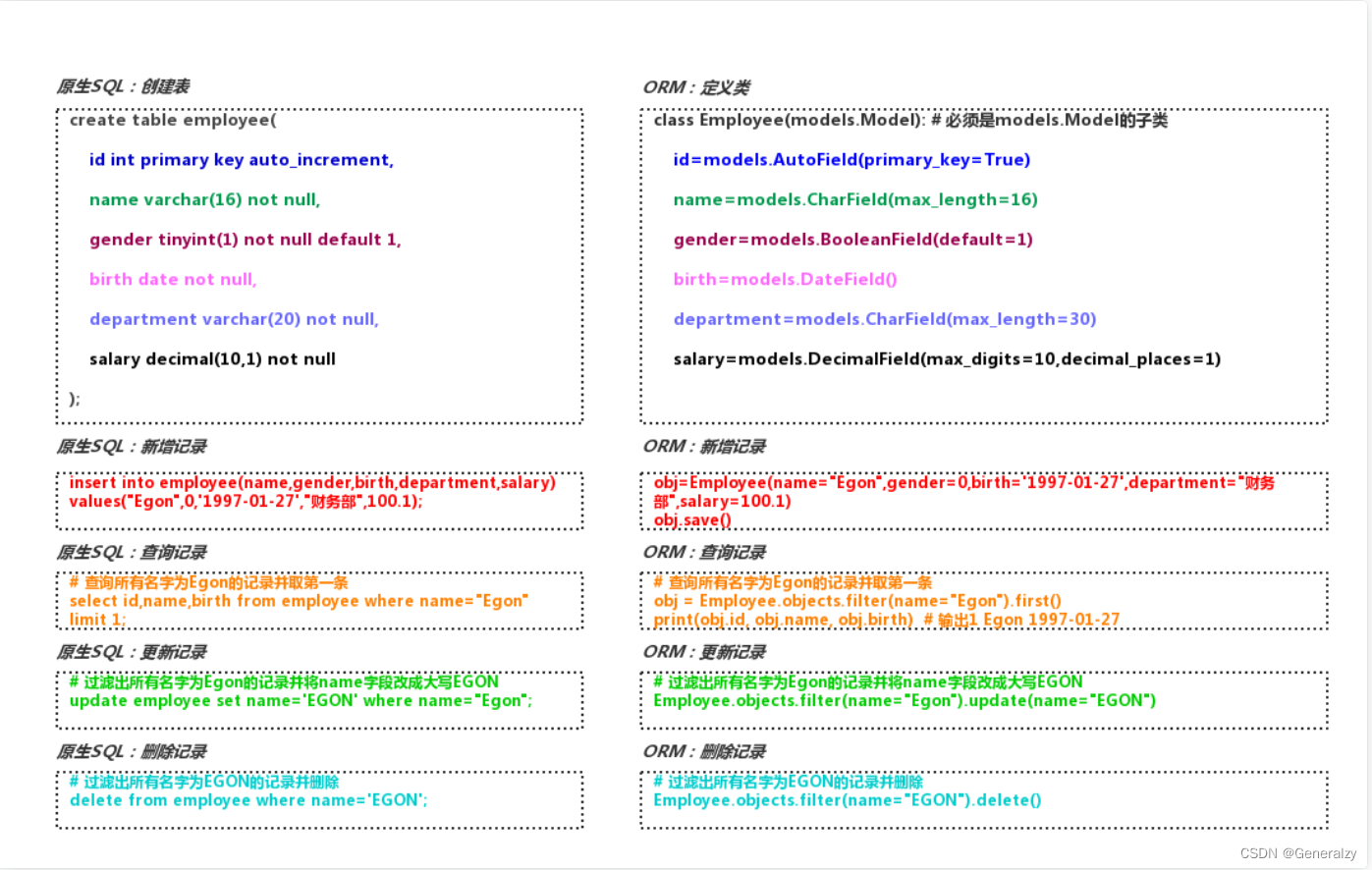The width and height of the screenshot is (1372, 870).
Task: Click heading 'ORM：删除记录'
Action: pos(704,752)
